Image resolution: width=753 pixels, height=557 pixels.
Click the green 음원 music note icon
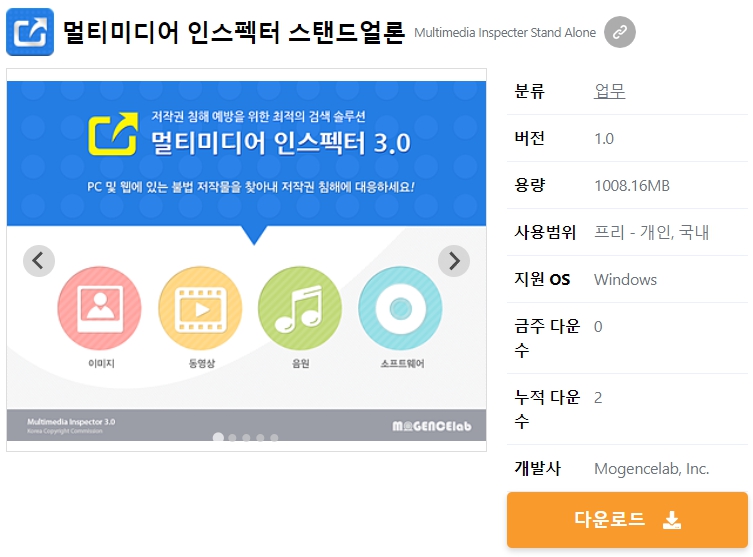point(300,308)
